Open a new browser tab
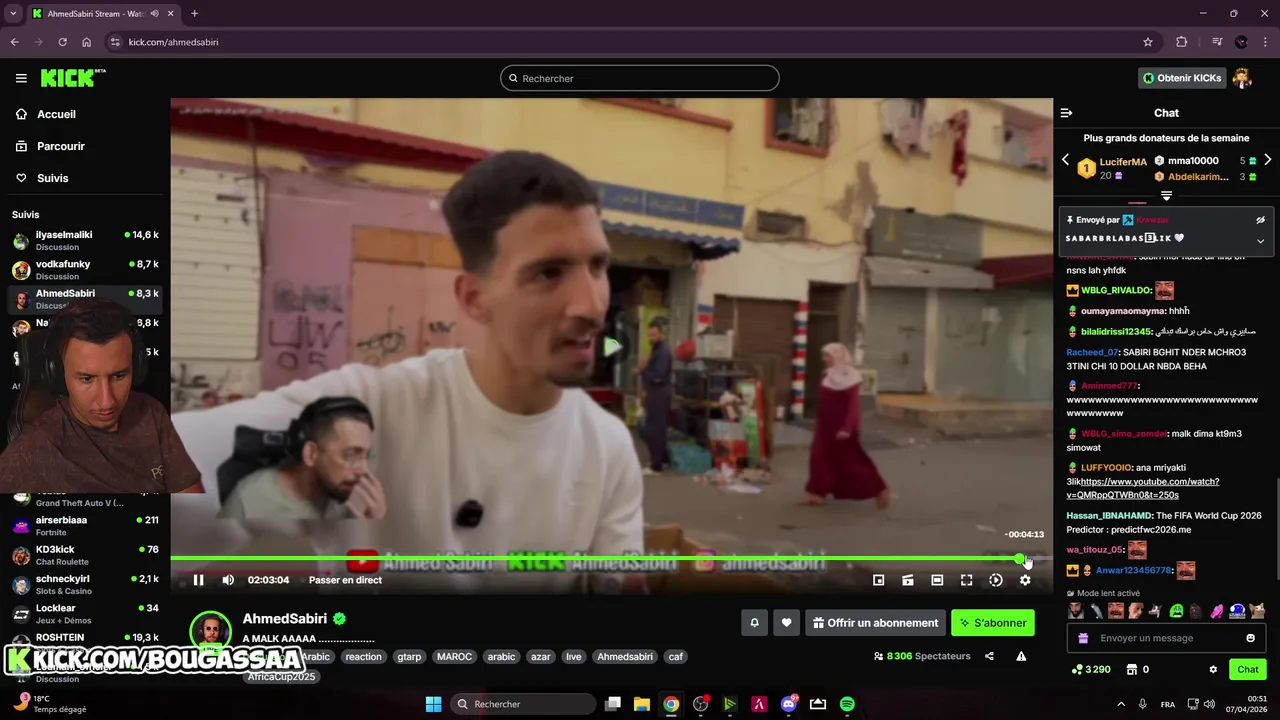Image resolution: width=1280 pixels, height=720 pixels. 194,13
